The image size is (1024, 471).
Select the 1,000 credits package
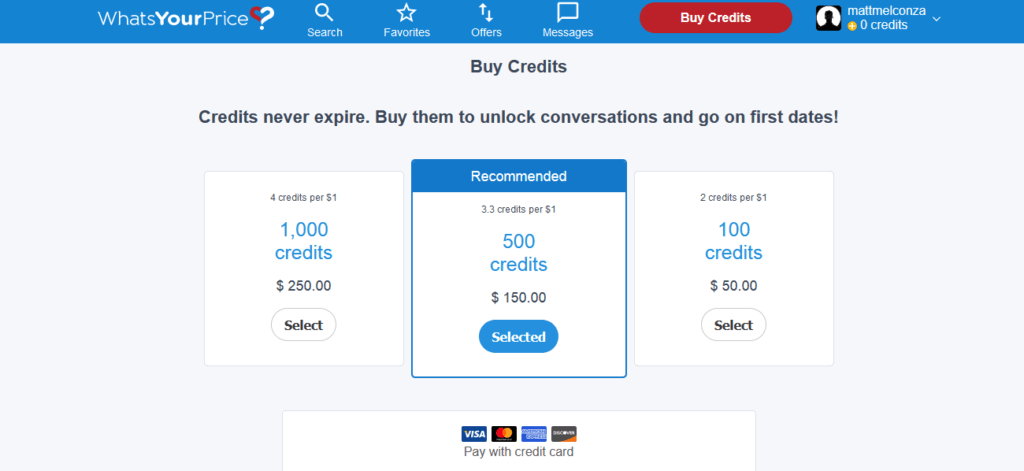pyautogui.click(x=304, y=325)
